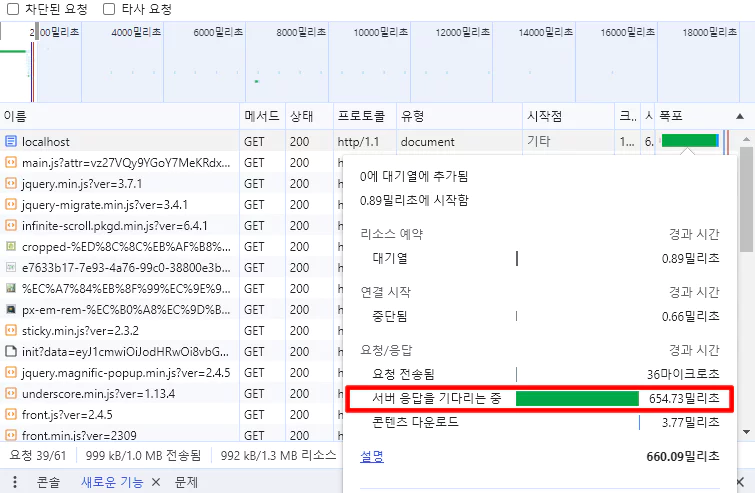
Task: Click script icon beside main.js row
Action: click(x=11, y=162)
